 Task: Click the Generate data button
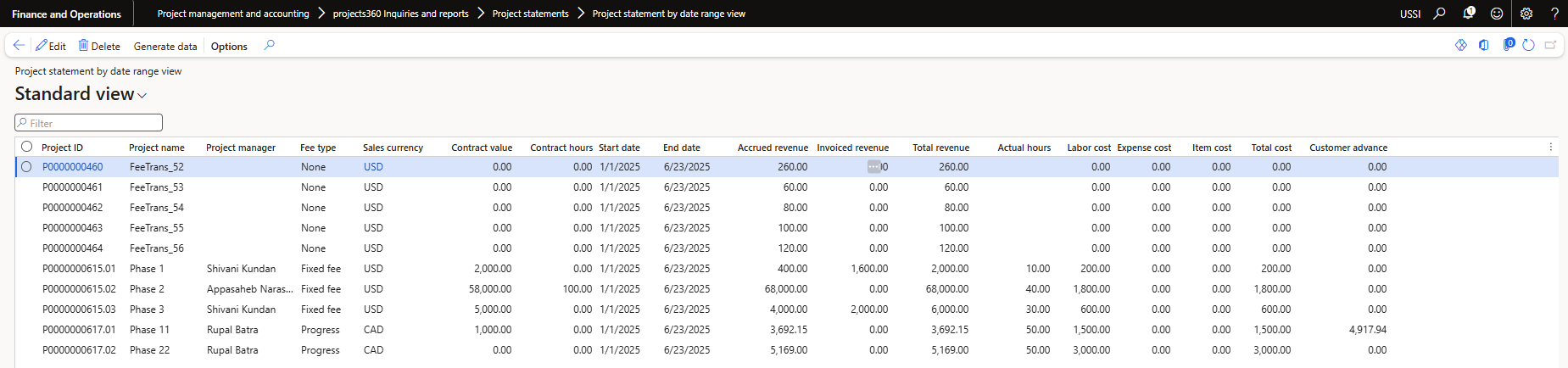point(165,47)
